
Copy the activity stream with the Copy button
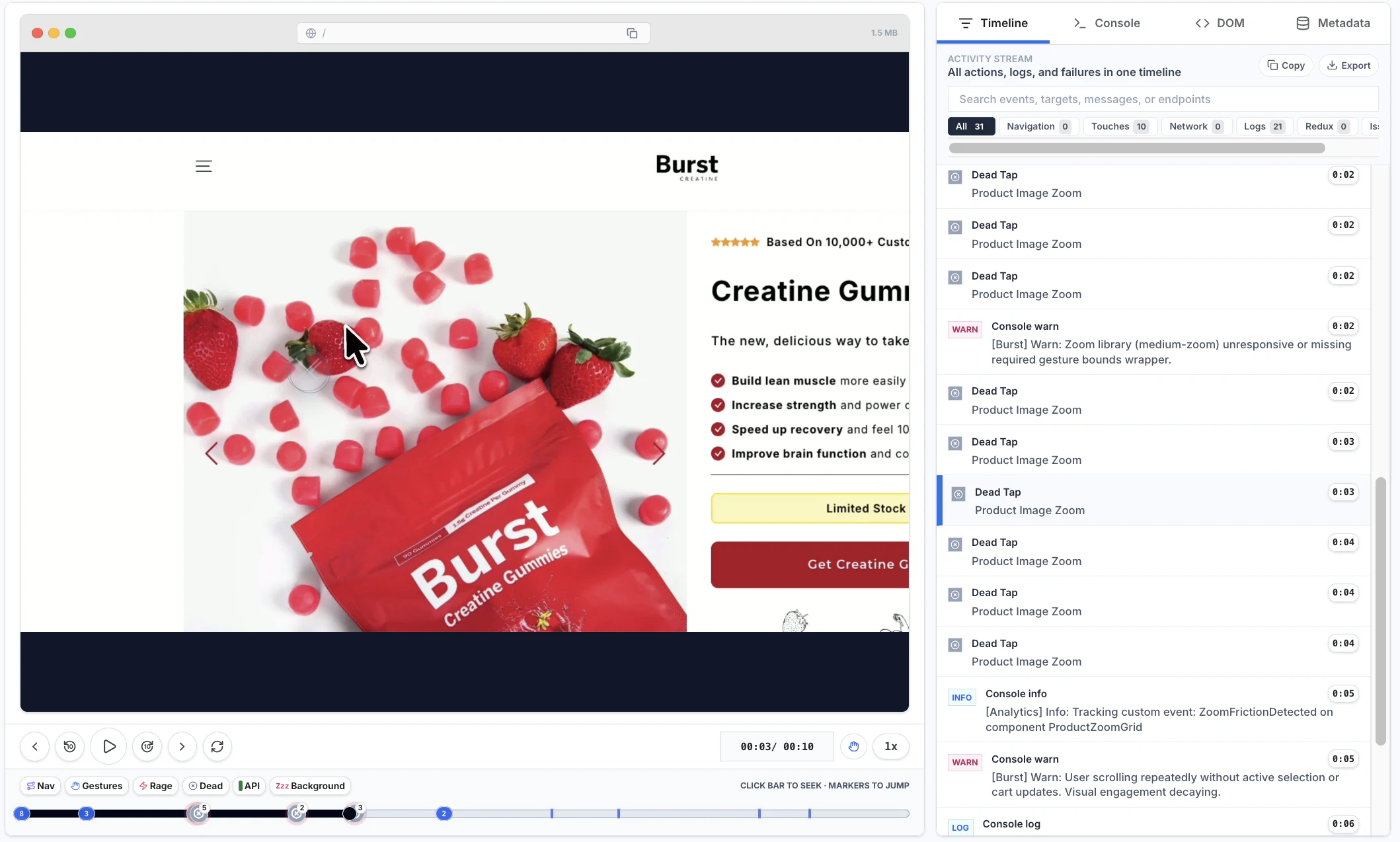pos(1286,65)
